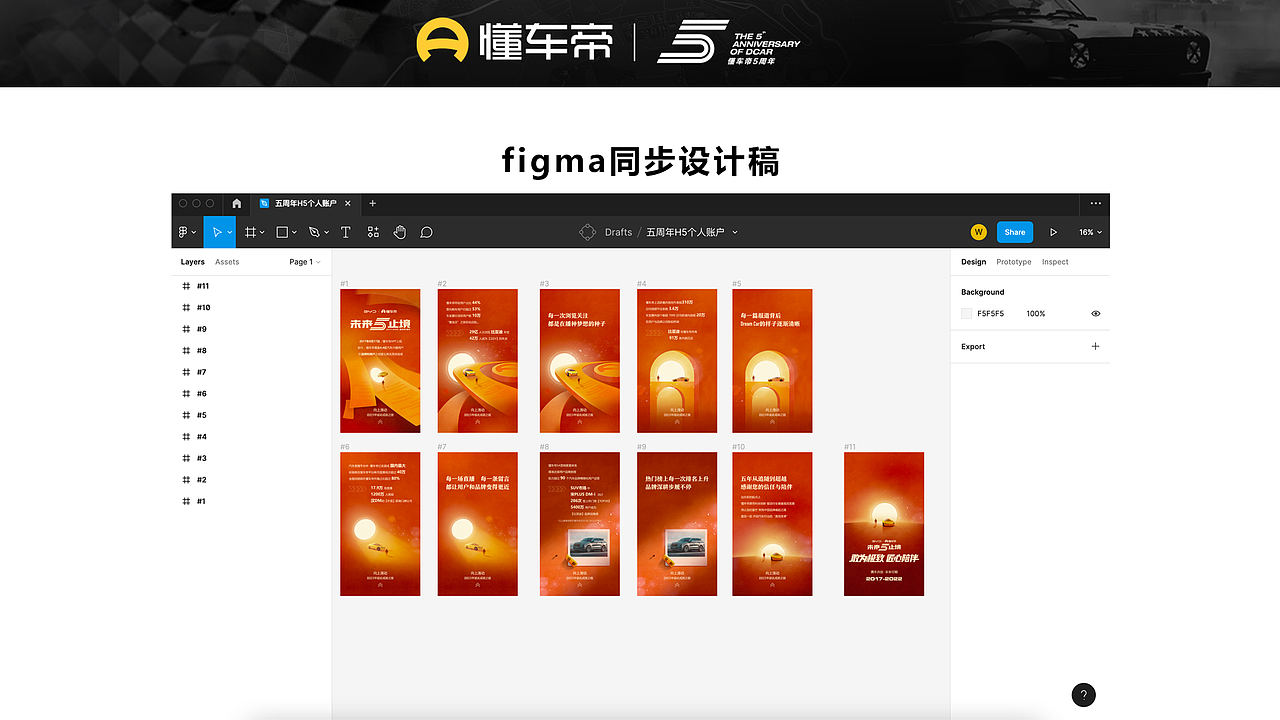Edit the F5F5F5 hex value field
This screenshot has width=1280, height=720.
coord(991,313)
